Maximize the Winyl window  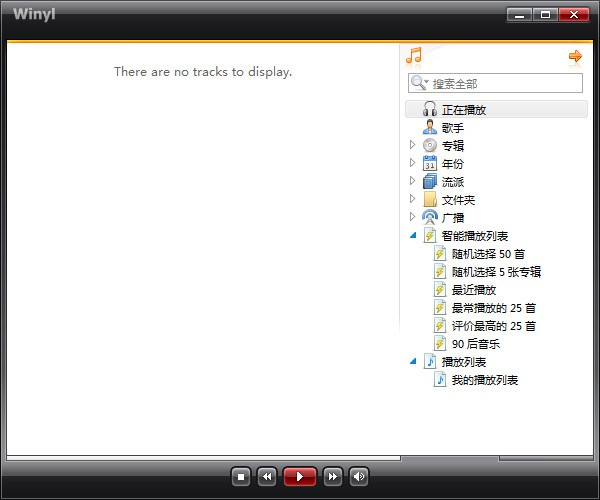pos(545,15)
